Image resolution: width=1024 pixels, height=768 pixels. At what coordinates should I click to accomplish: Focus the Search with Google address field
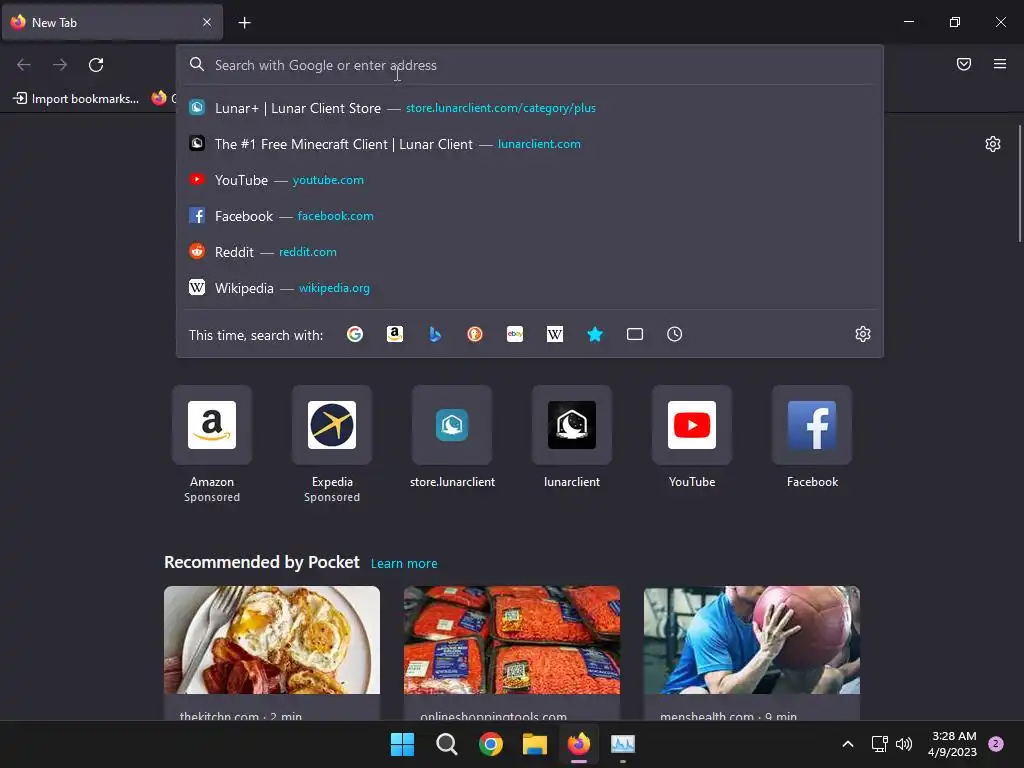(530, 65)
